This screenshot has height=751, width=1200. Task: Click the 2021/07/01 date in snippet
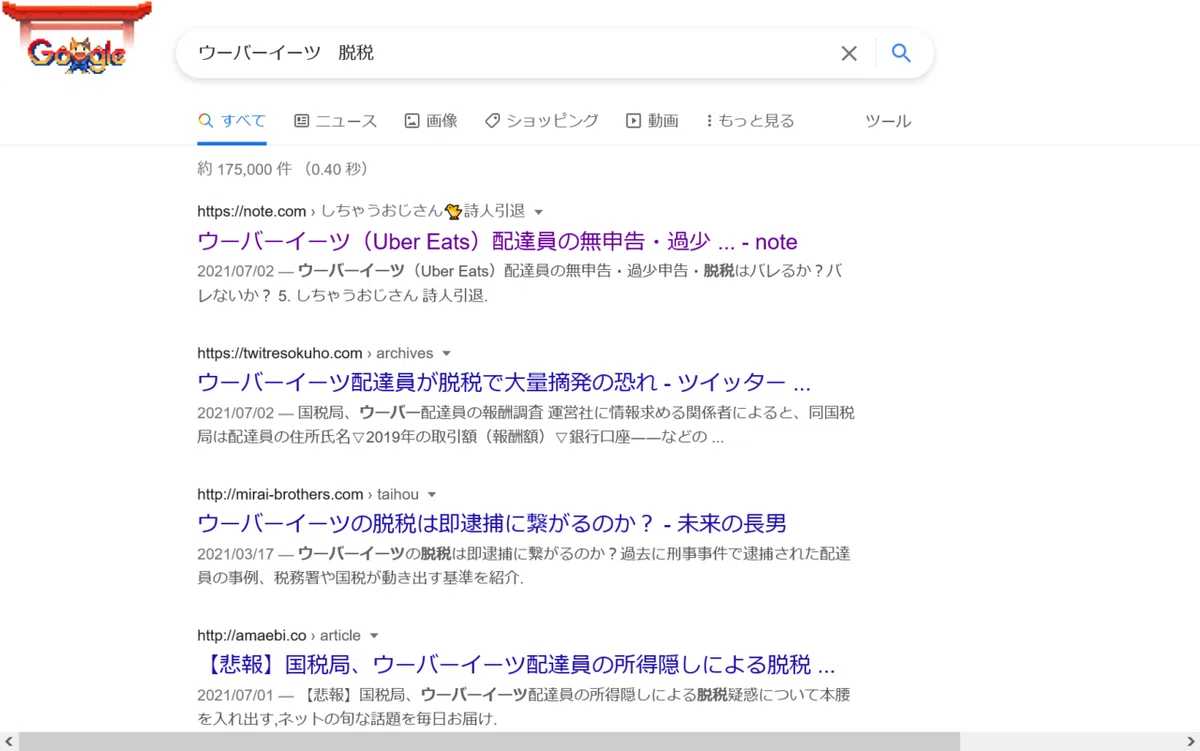coord(236,694)
